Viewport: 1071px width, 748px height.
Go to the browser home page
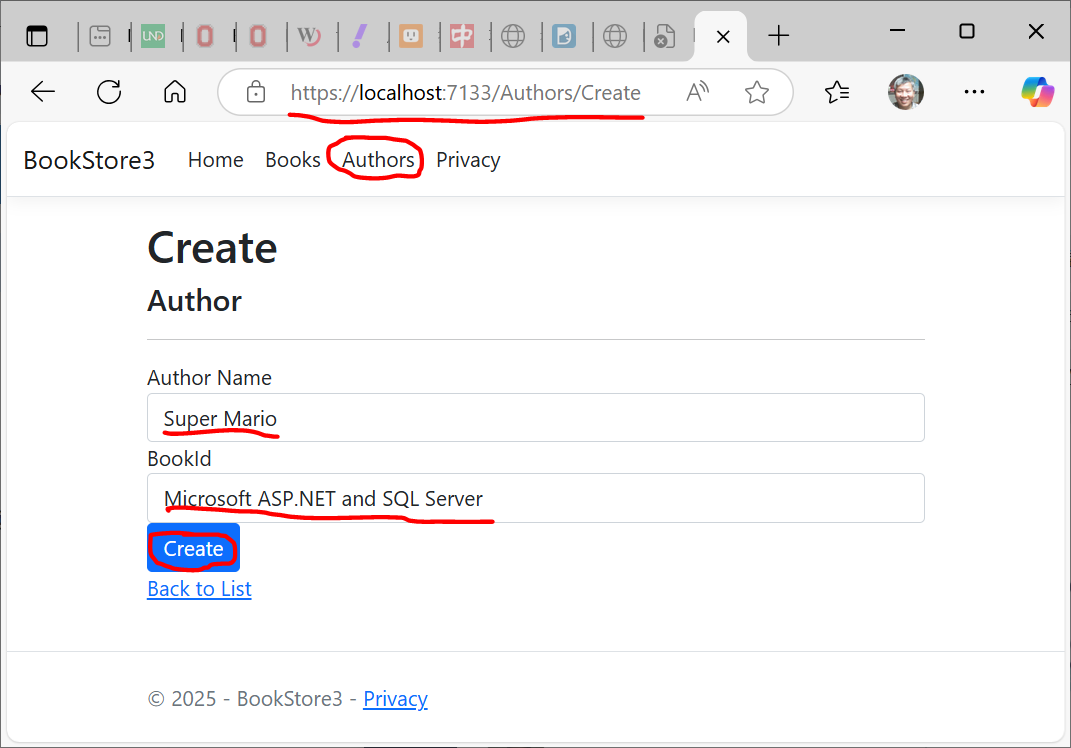coord(175,92)
